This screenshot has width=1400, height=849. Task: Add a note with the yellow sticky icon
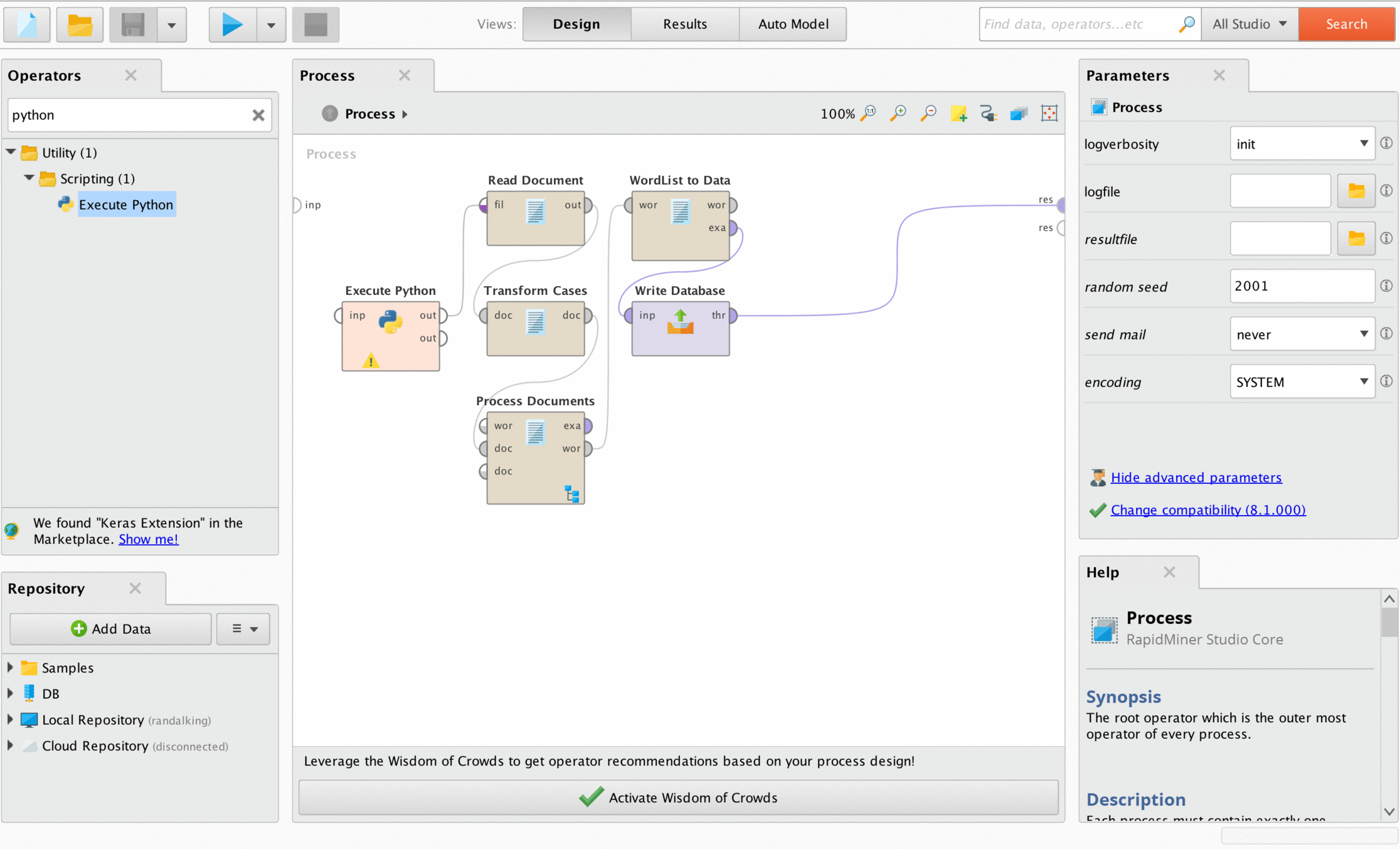tap(958, 113)
